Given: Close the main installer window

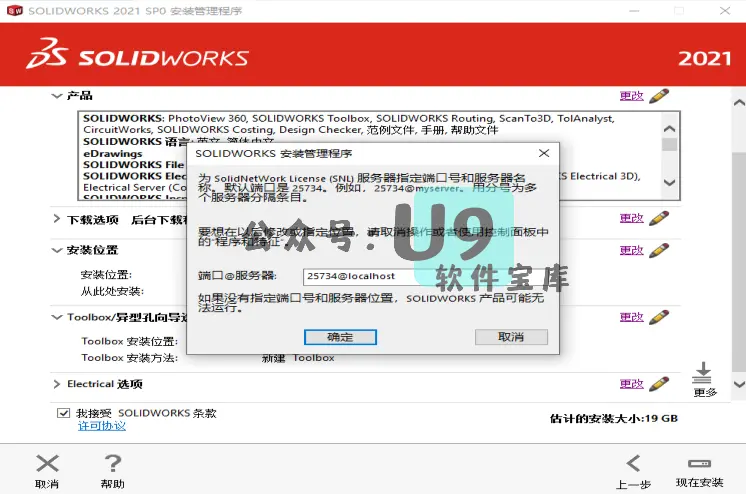Looking at the screenshot, I should pos(725,10).
